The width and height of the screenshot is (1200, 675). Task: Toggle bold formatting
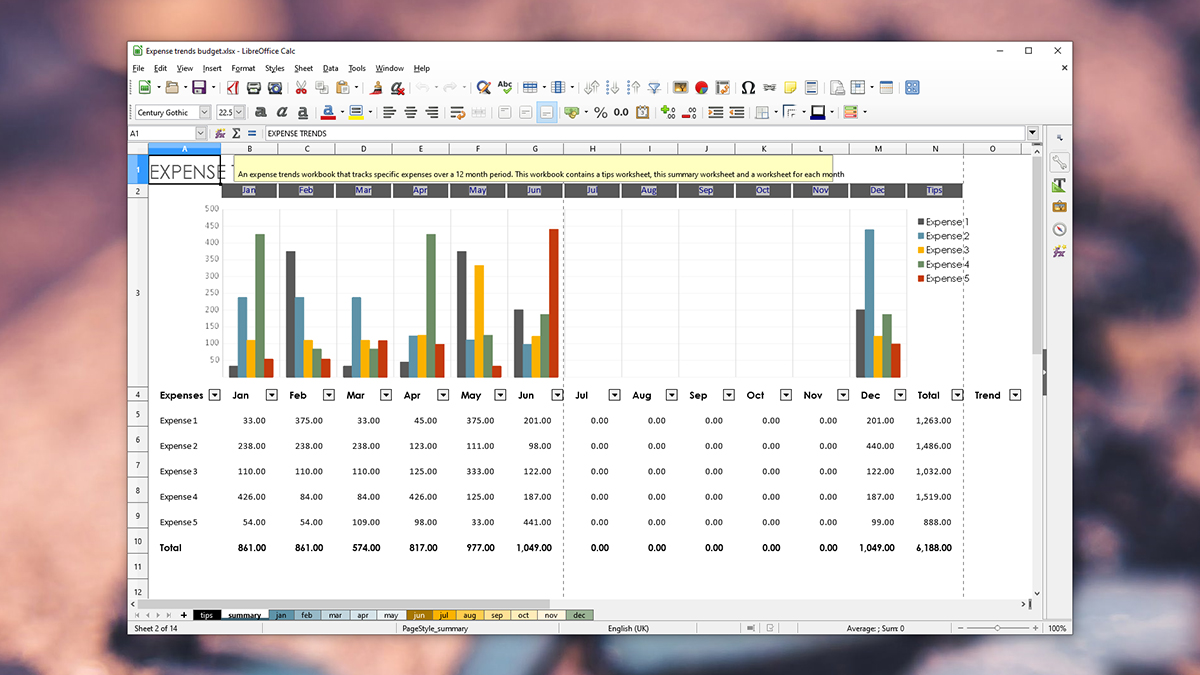tap(261, 113)
